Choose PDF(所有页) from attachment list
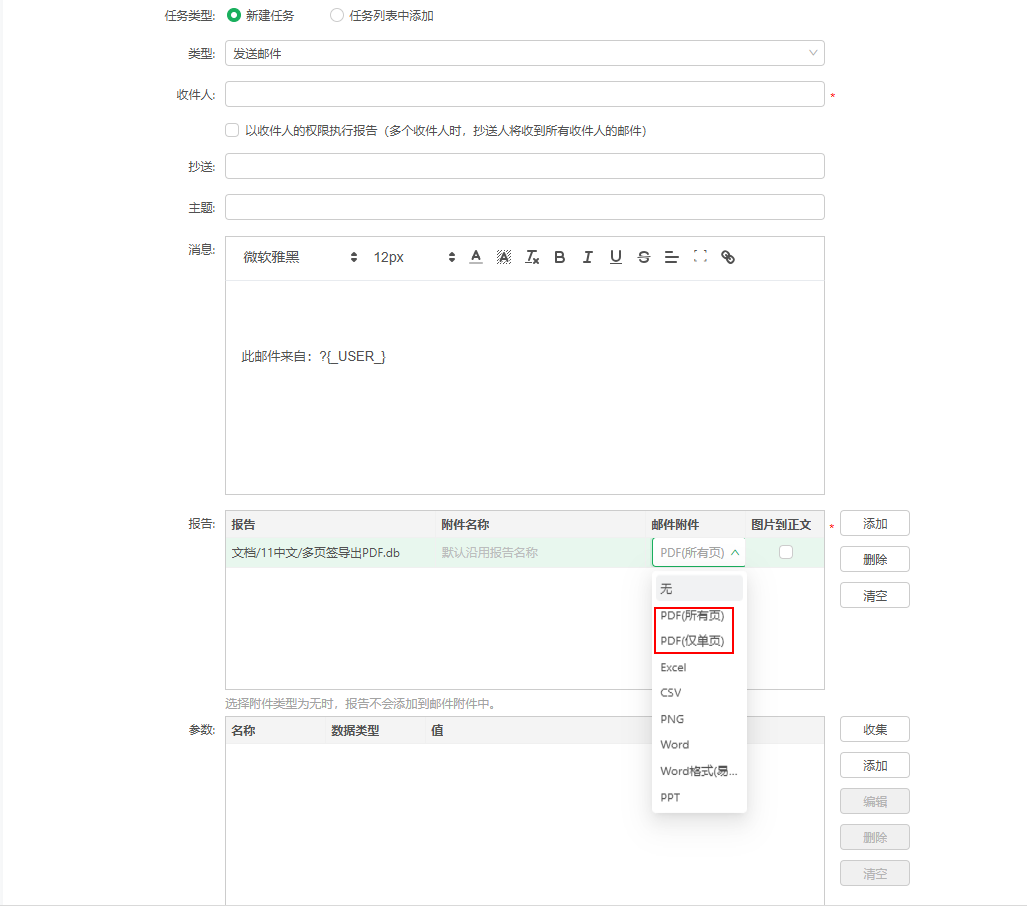 pyautogui.click(x=699, y=615)
